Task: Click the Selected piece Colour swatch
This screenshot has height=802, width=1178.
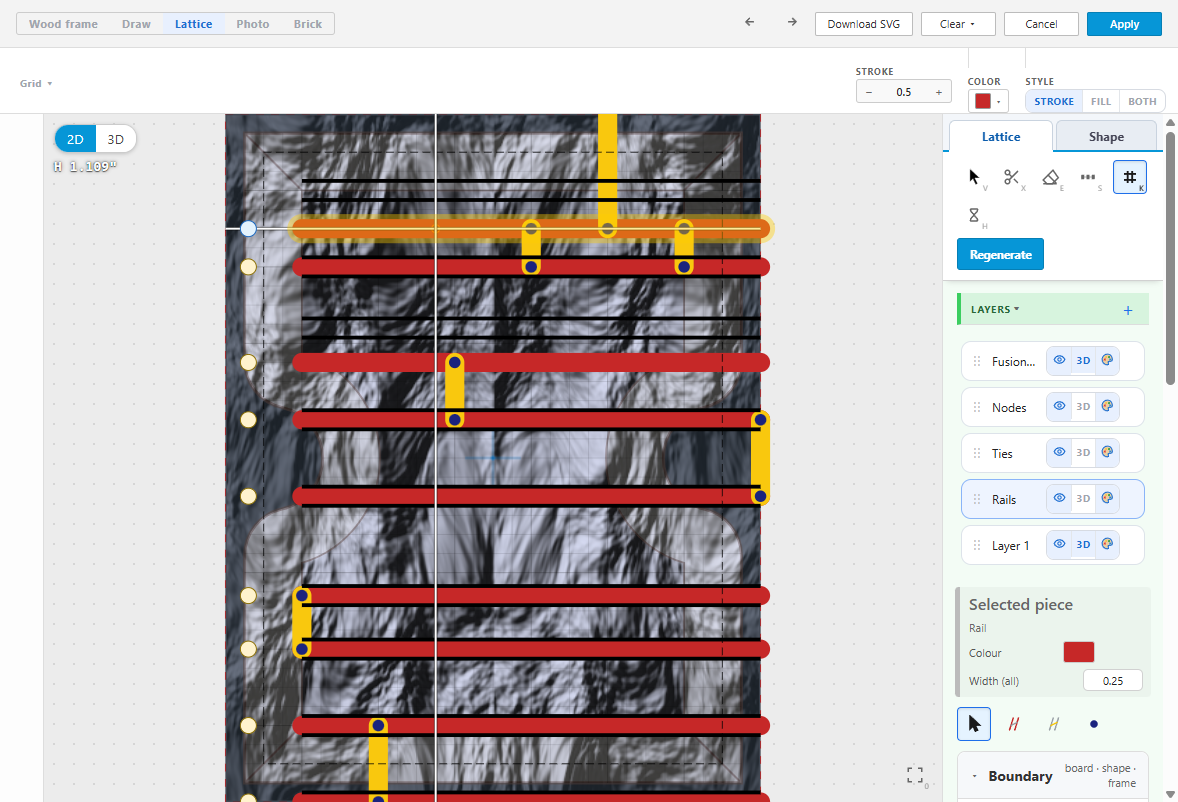Action: pyautogui.click(x=1078, y=652)
